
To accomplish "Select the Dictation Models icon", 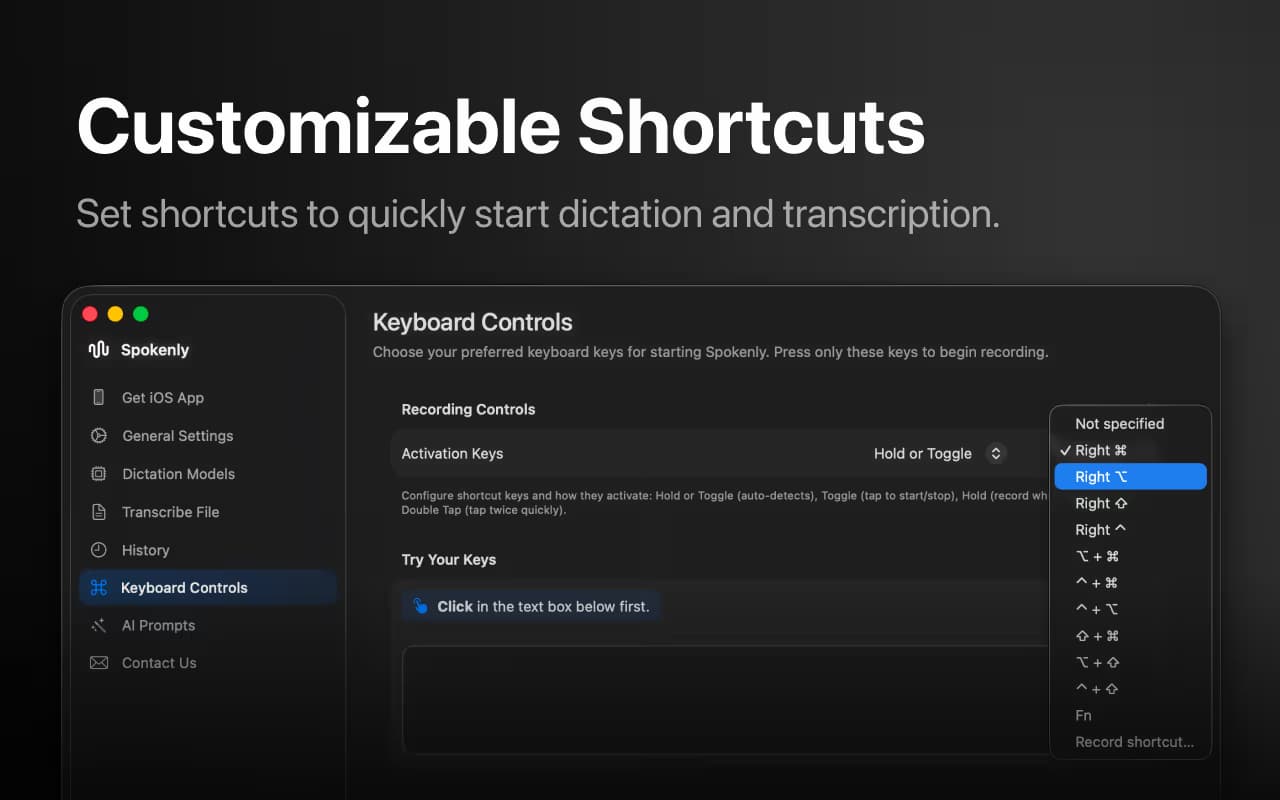I will [x=98, y=473].
